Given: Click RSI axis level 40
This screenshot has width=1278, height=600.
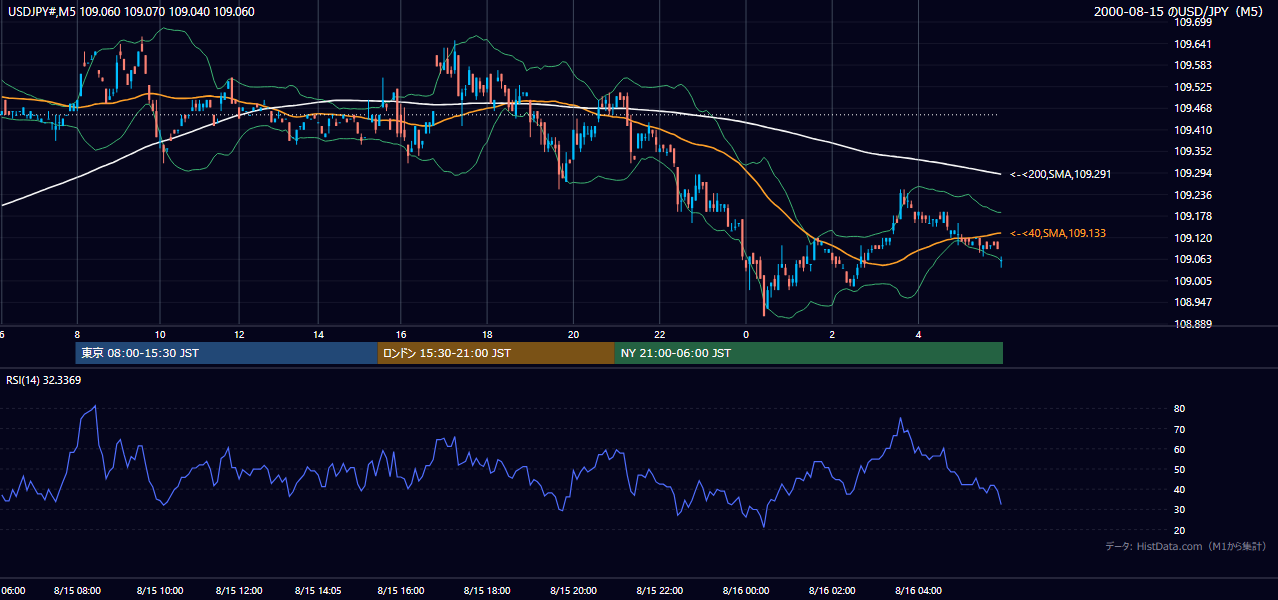Looking at the screenshot, I should pos(1180,489).
